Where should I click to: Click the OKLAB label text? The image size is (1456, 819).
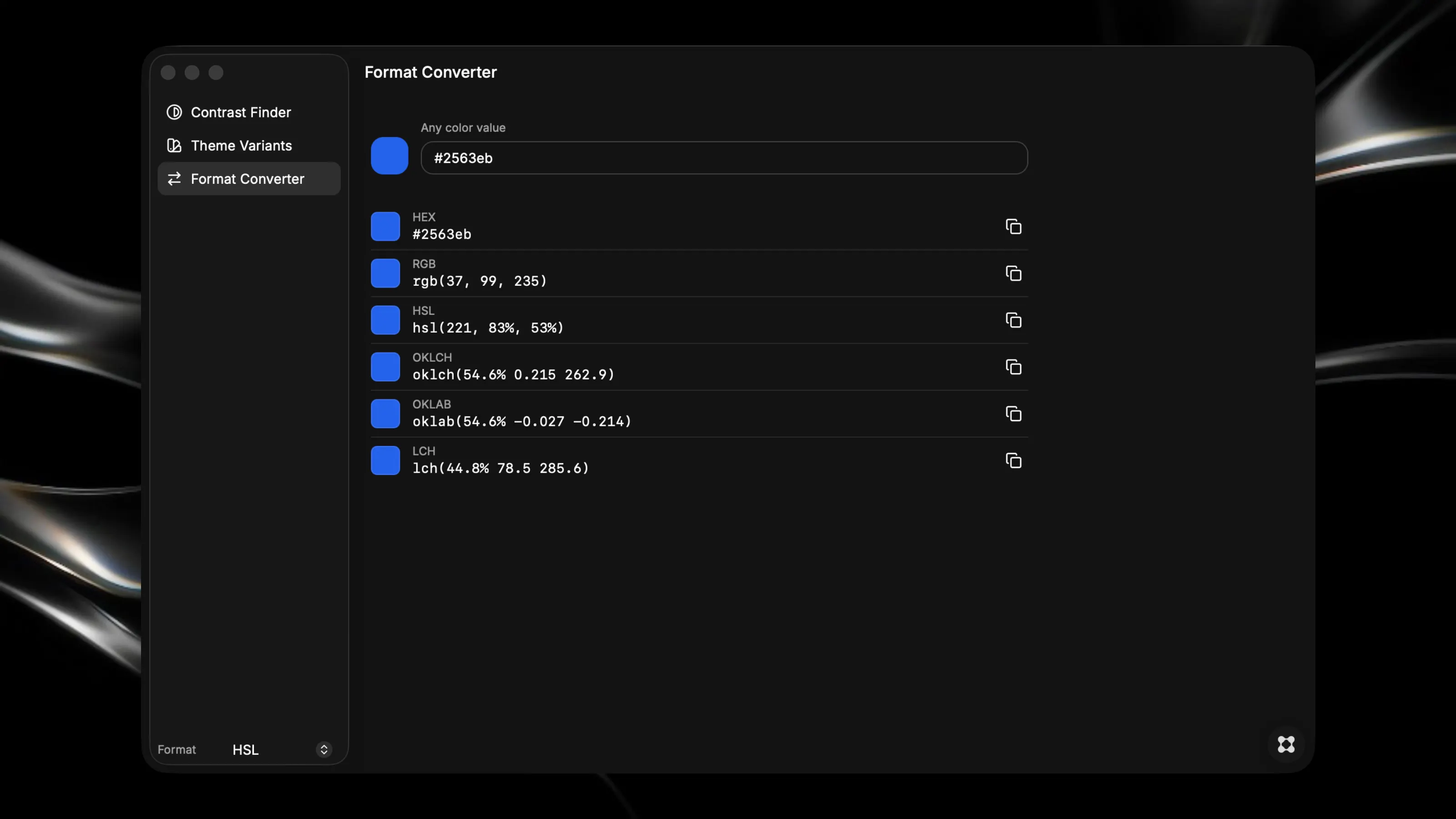tap(432, 404)
